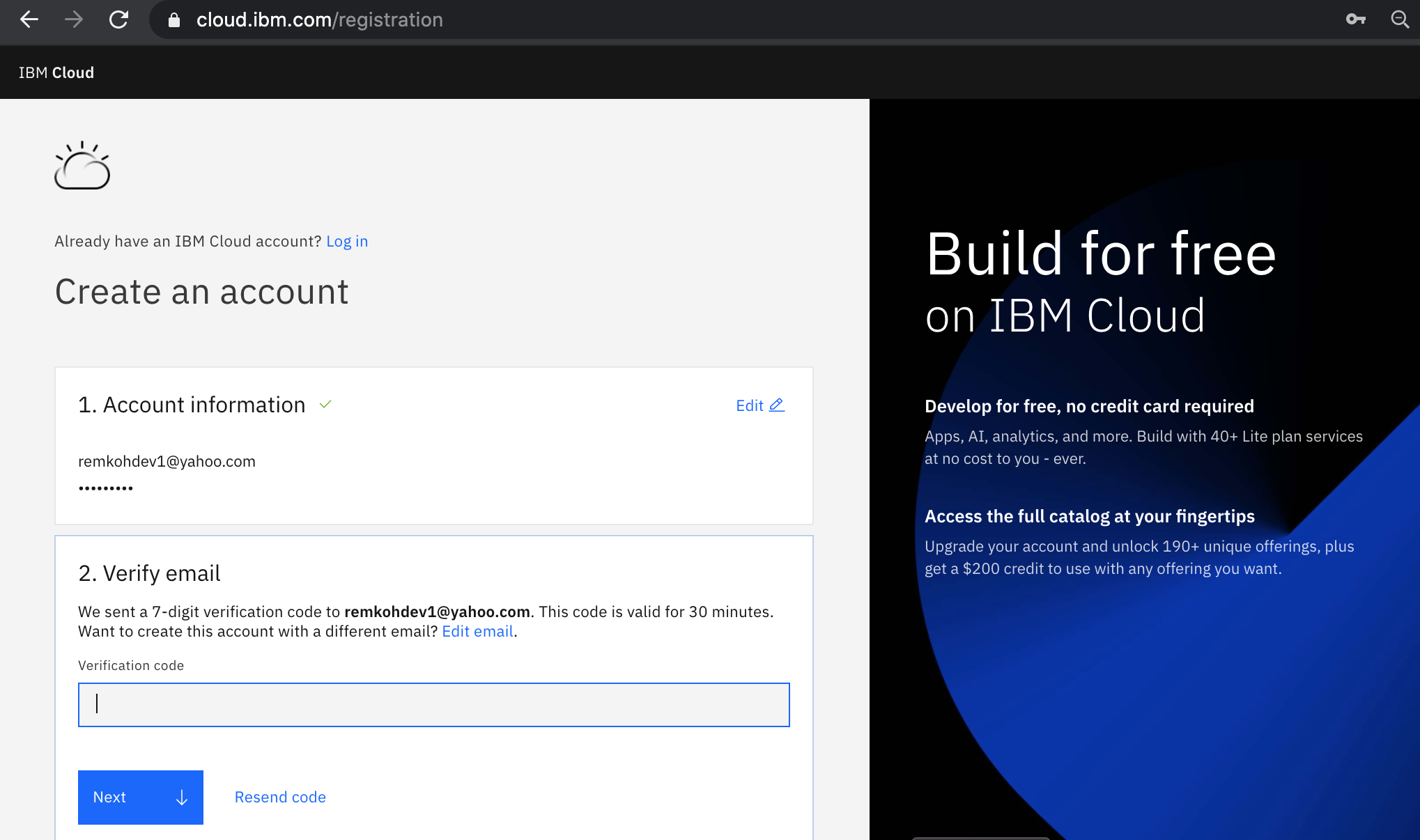Viewport: 1420px width, 840px height.
Task: Click Edit to modify account information
Action: (749, 405)
